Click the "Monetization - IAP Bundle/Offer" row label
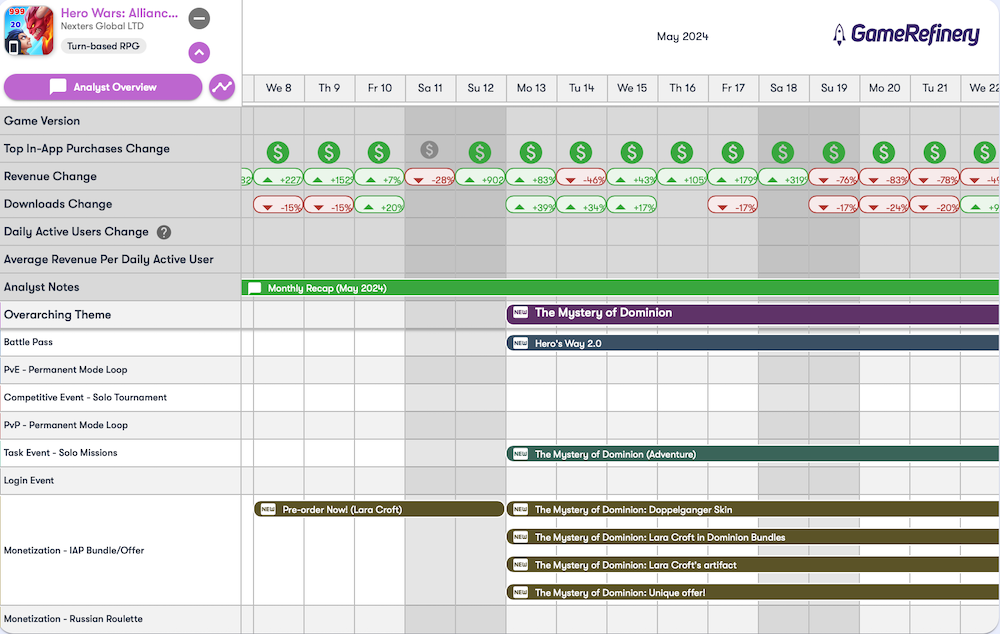The height and width of the screenshot is (634, 1000). [x=74, y=550]
